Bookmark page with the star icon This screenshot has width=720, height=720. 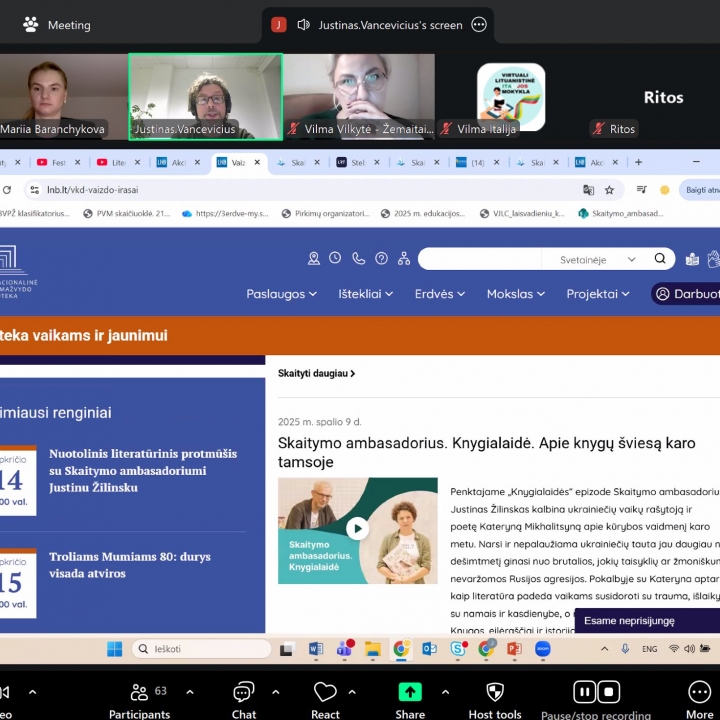pos(609,190)
